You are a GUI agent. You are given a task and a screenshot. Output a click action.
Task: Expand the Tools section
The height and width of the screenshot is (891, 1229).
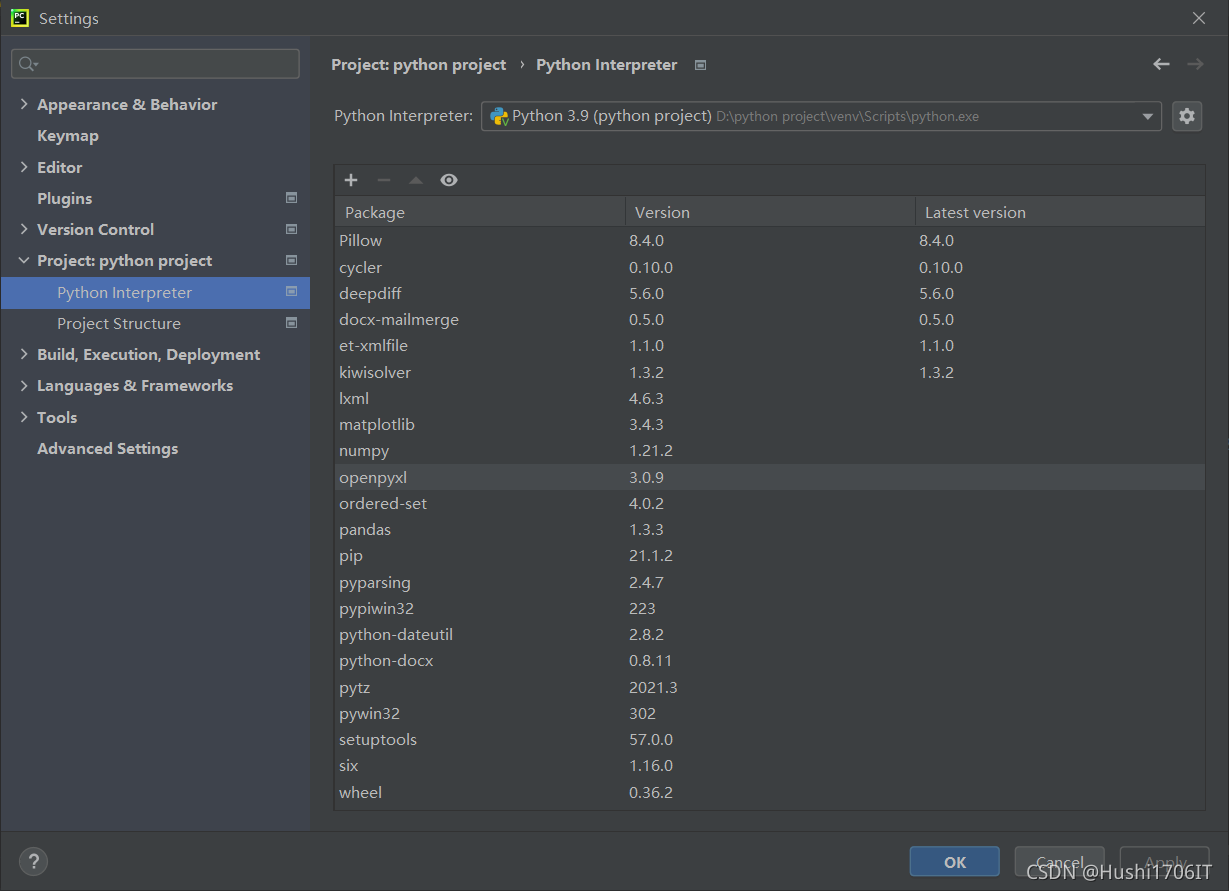pos(24,417)
